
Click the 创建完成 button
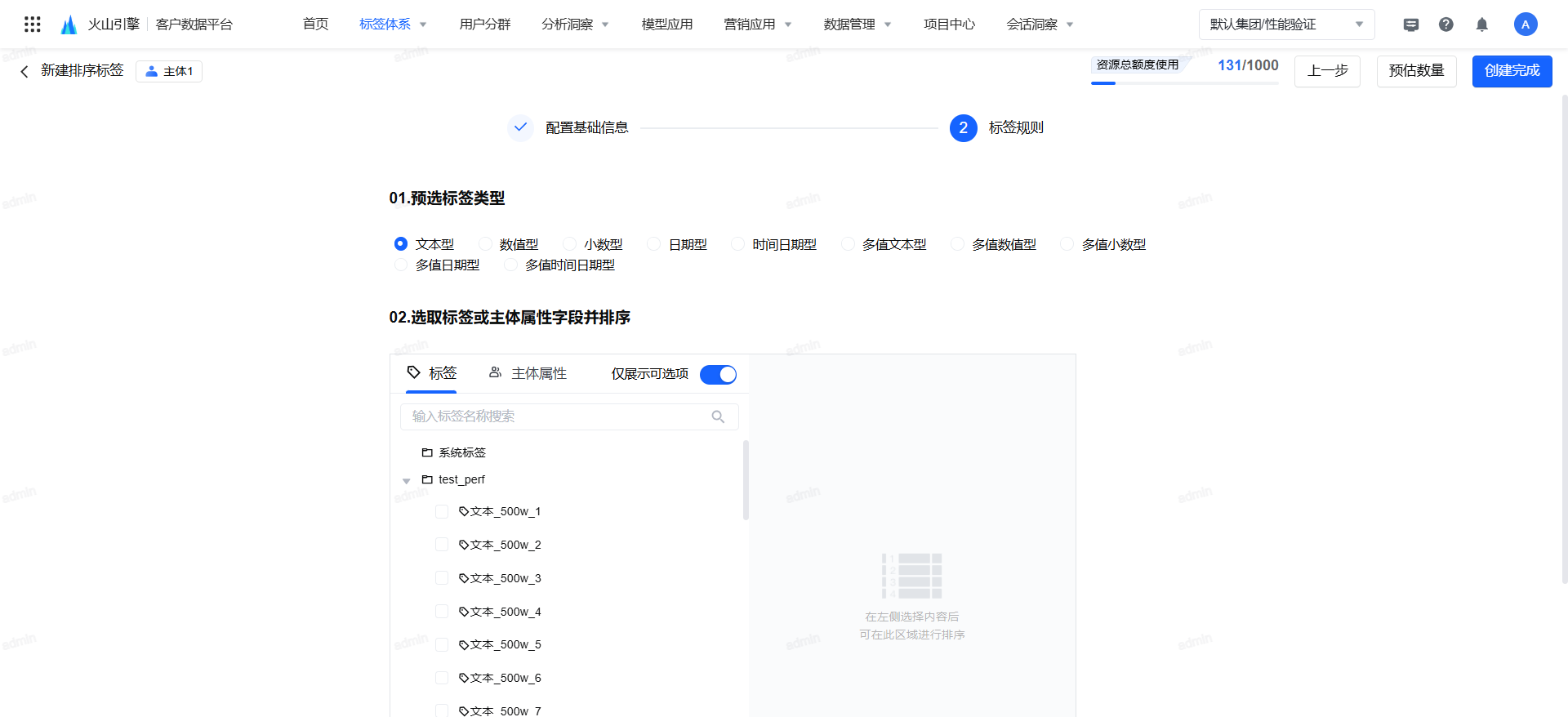[x=1512, y=71]
